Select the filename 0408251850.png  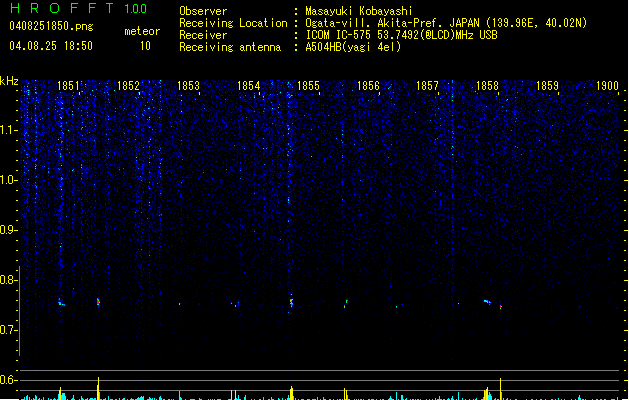(51, 26)
